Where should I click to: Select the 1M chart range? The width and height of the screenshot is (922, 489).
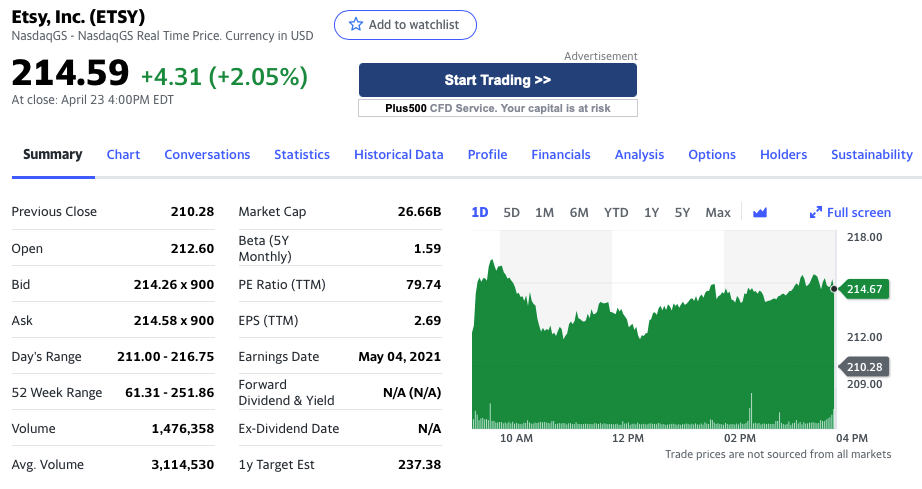(x=544, y=212)
